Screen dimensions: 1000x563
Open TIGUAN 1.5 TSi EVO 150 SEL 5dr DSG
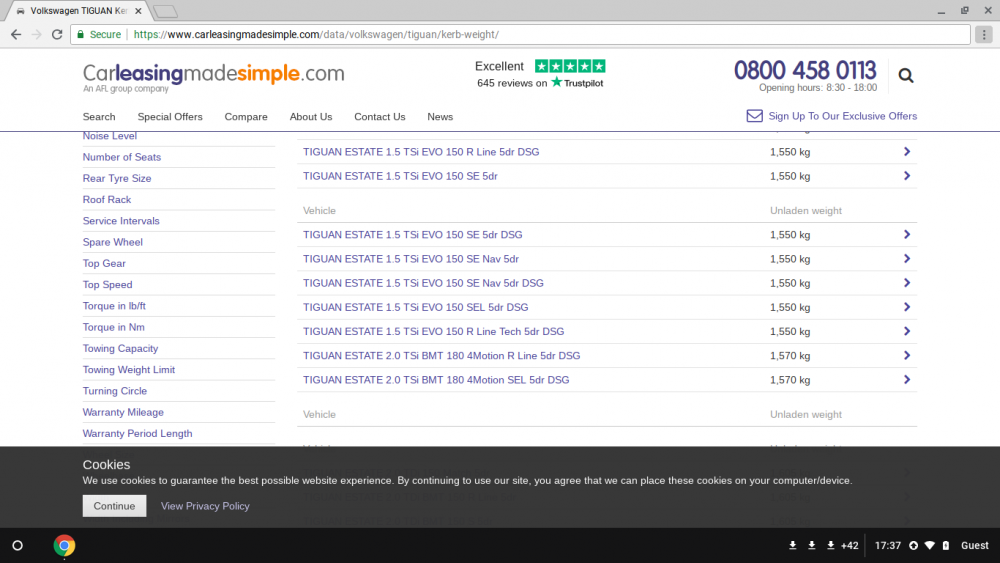(x=415, y=307)
